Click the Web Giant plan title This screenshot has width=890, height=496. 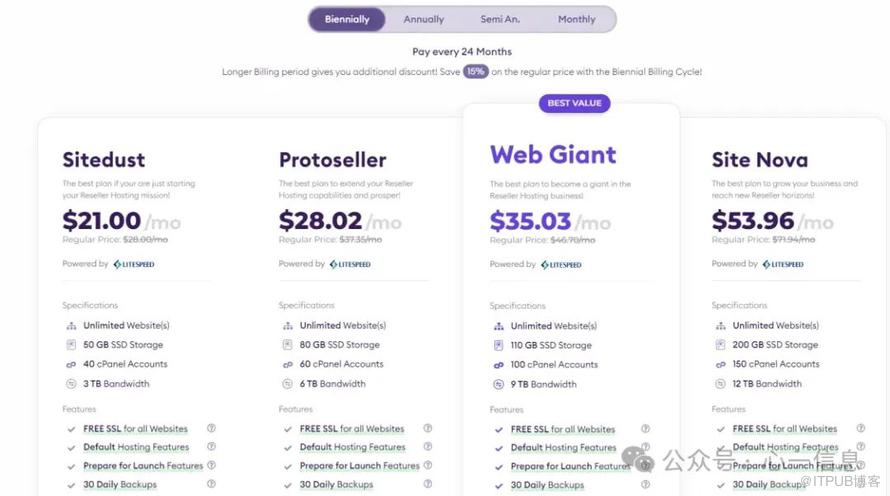click(x=553, y=155)
